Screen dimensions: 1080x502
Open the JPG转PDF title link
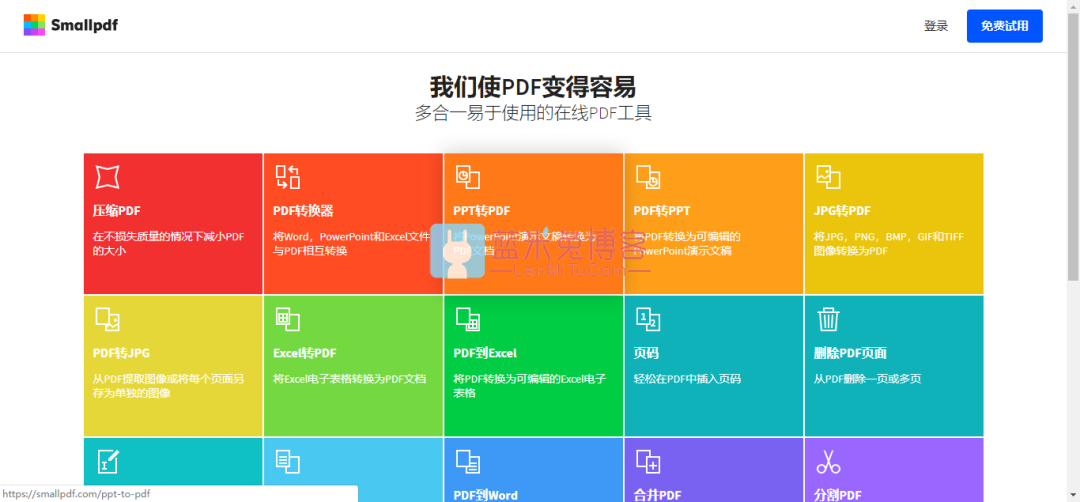[x=842, y=211]
